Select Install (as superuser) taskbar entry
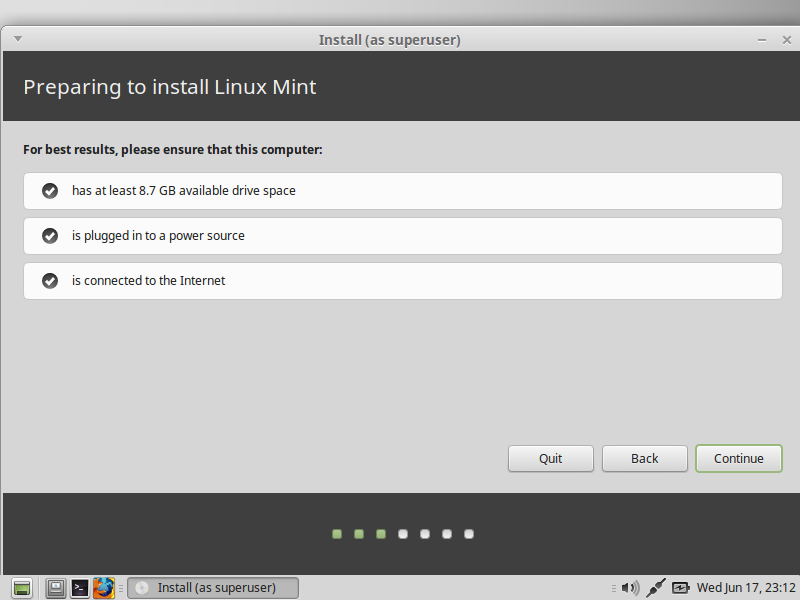 [x=213, y=588]
